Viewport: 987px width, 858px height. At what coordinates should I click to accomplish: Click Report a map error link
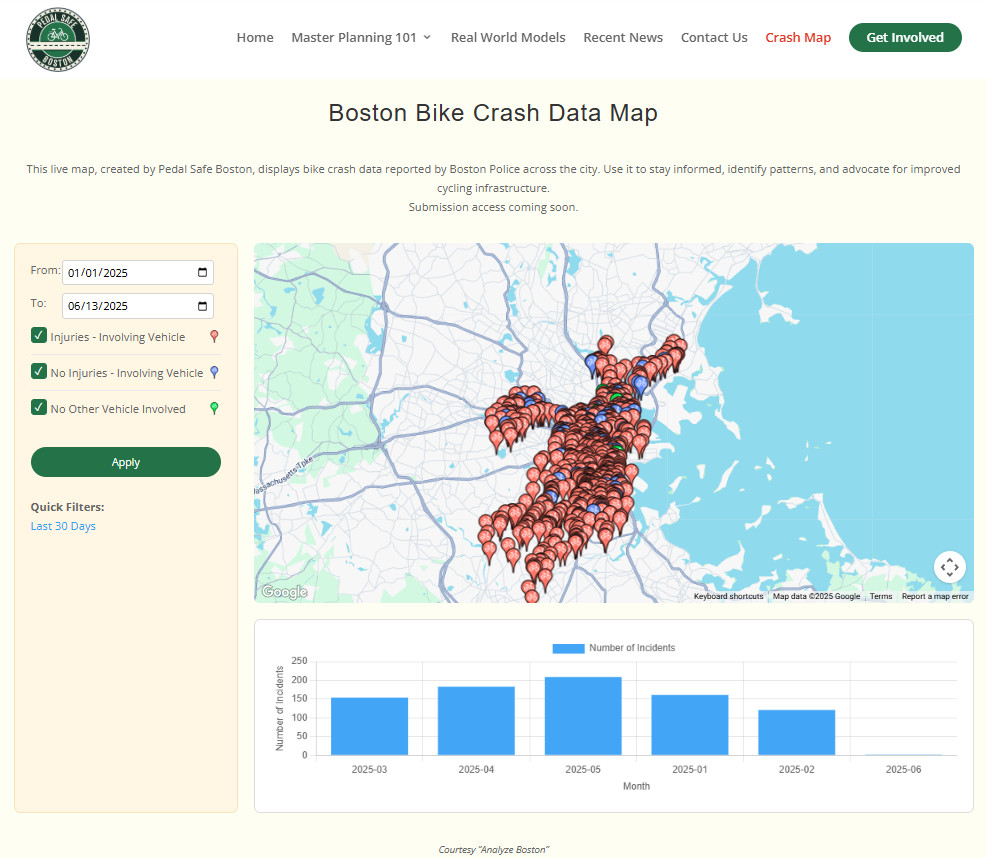point(935,596)
